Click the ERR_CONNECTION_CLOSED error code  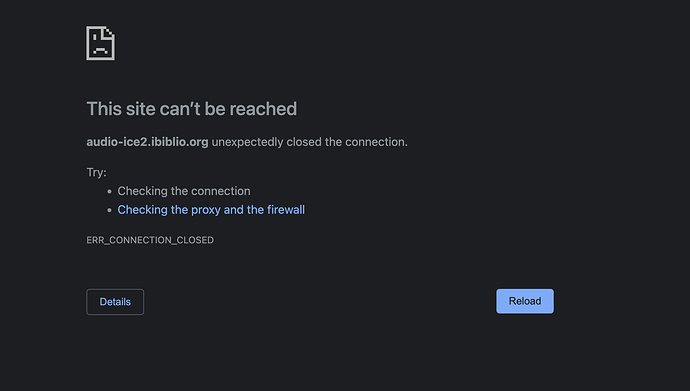[x=150, y=240]
